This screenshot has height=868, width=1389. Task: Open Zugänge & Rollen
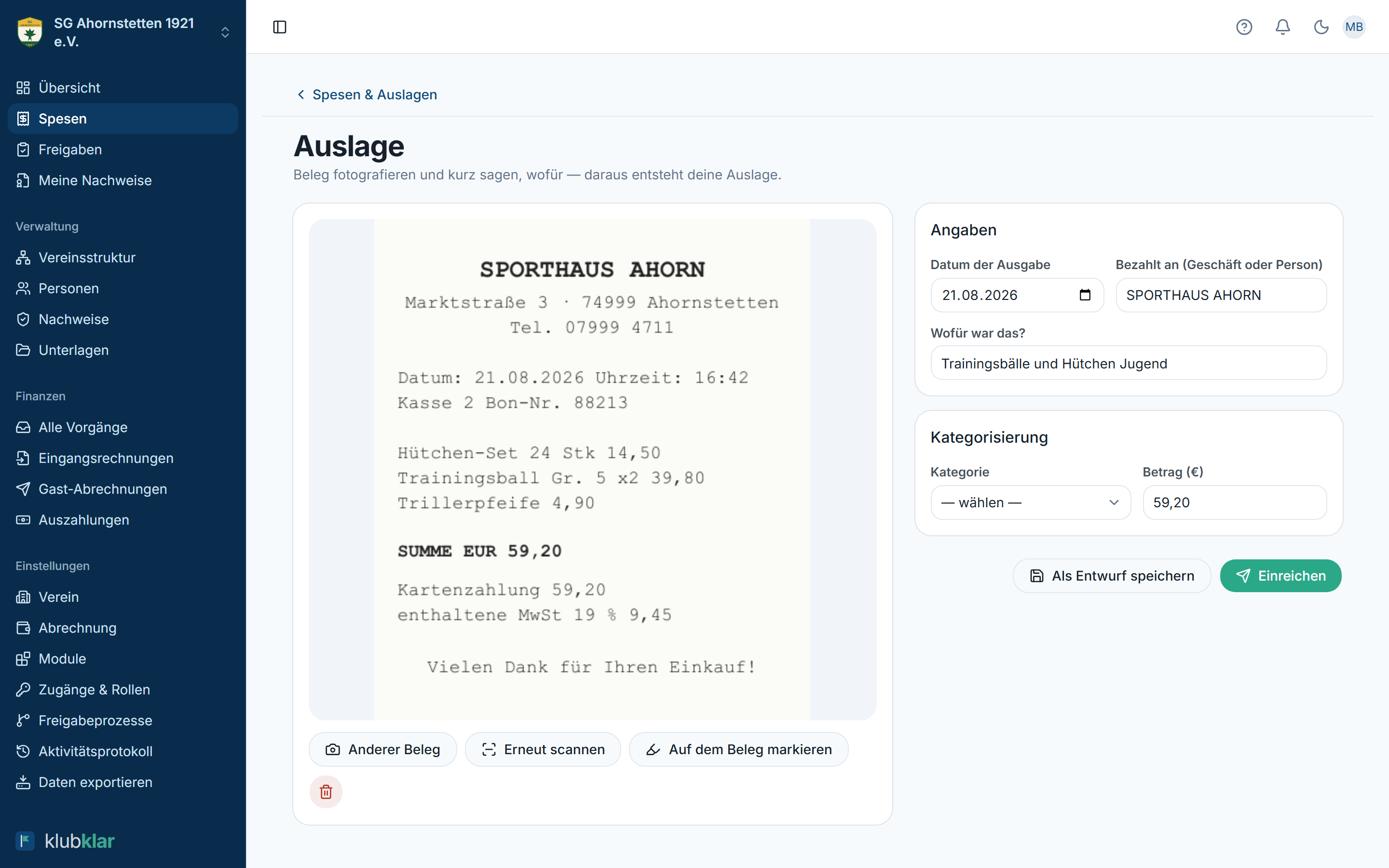click(x=123, y=690)
